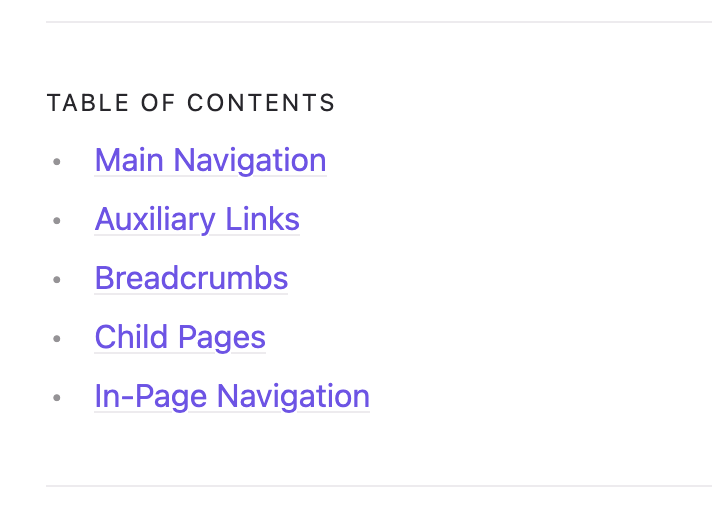
Task: Click the divider line below In-Page Navigation
Action: (379, 486)
